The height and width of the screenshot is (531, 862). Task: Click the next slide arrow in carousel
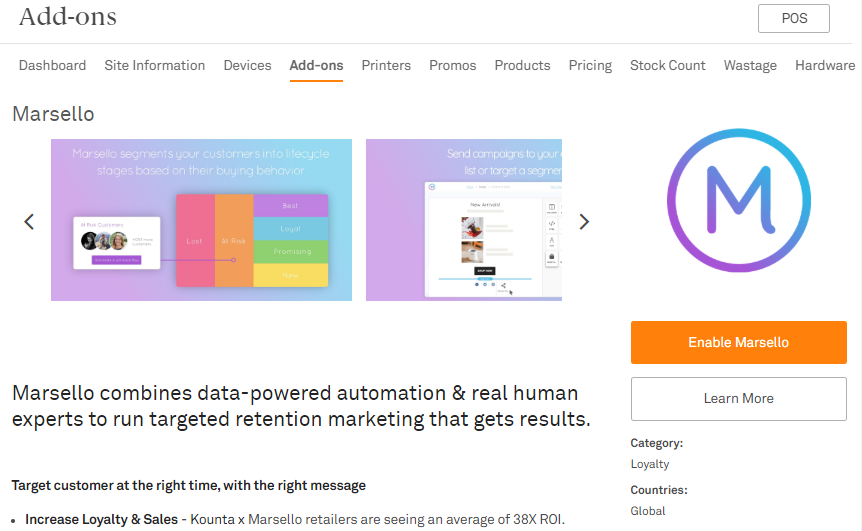click(x=584, y=222)
